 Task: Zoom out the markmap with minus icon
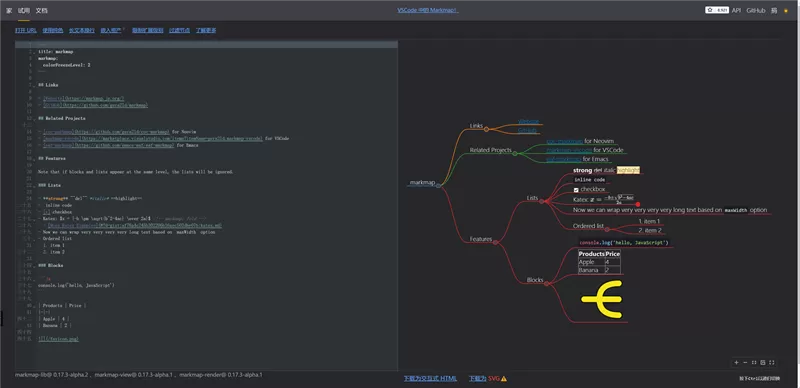click(745, 362)
